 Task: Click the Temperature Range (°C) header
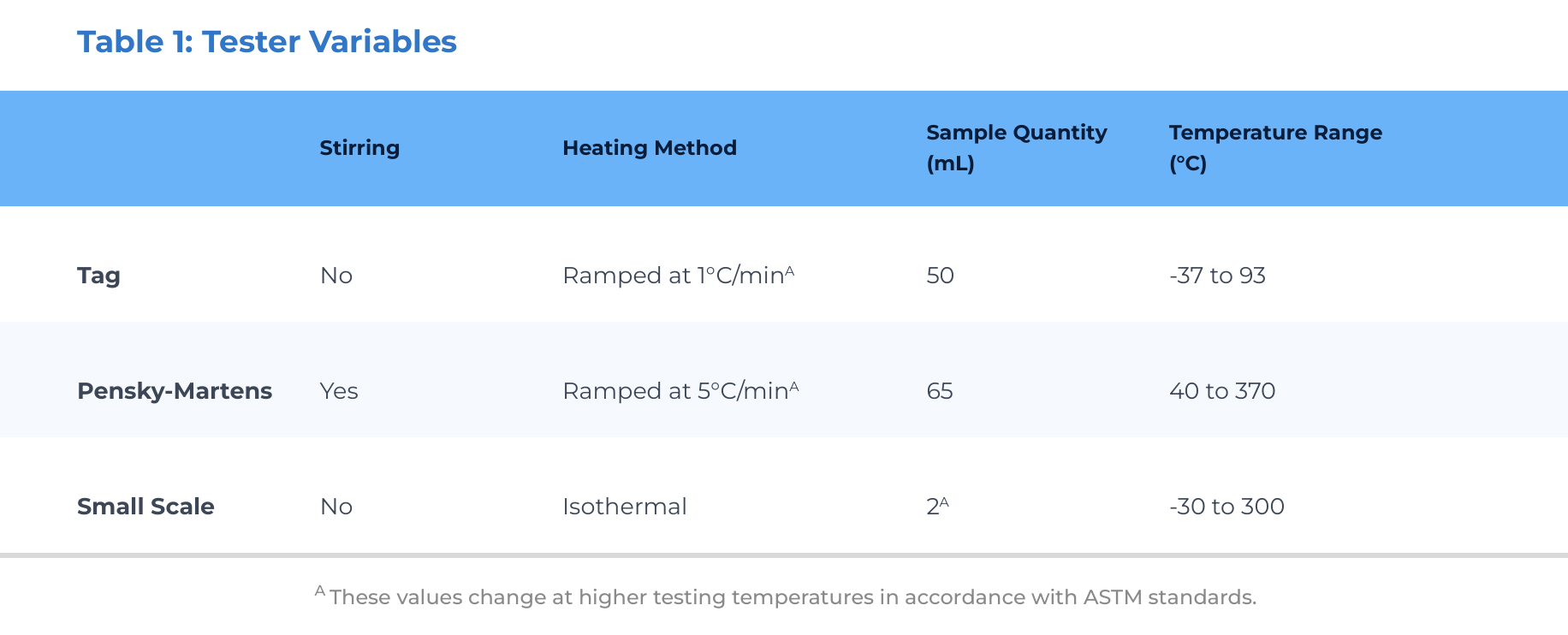[1275, 148]
